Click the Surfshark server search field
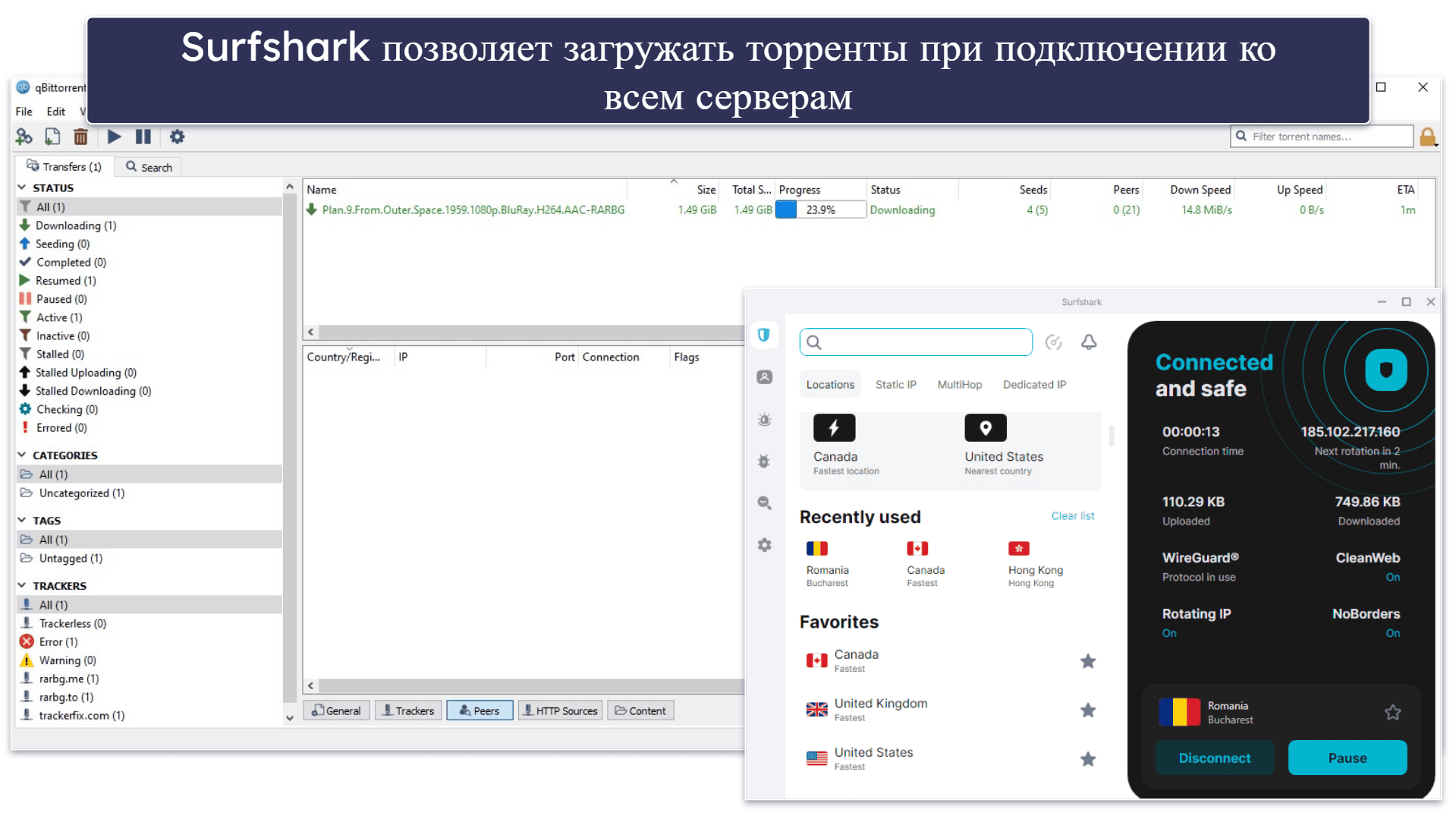Viewport: 1456px width, 819px height. [x=916, y=342]
